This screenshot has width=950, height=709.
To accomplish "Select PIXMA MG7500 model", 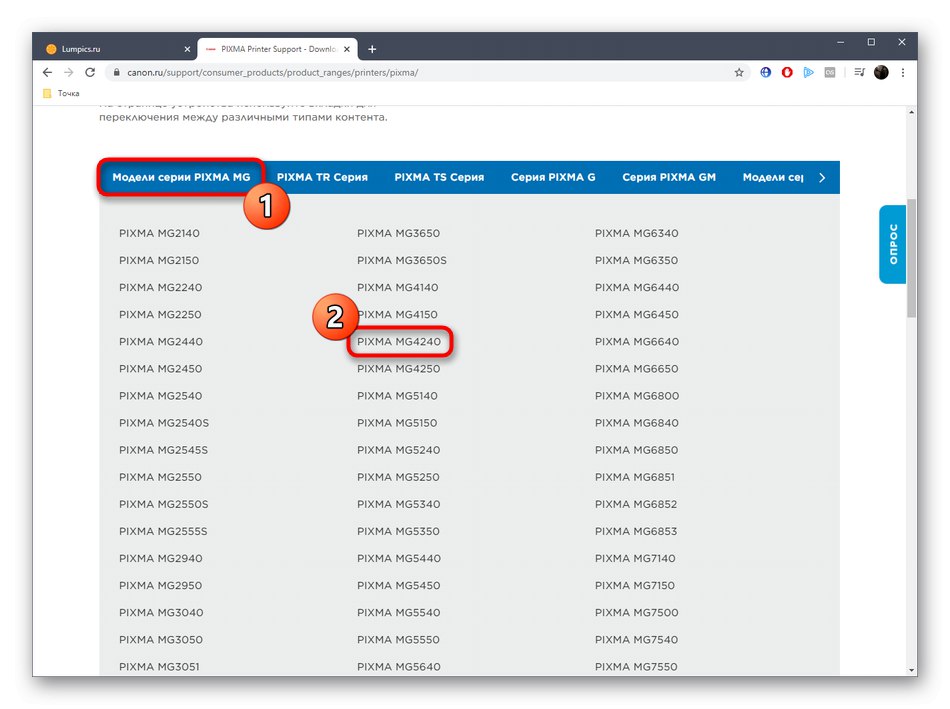I will 637,613.
